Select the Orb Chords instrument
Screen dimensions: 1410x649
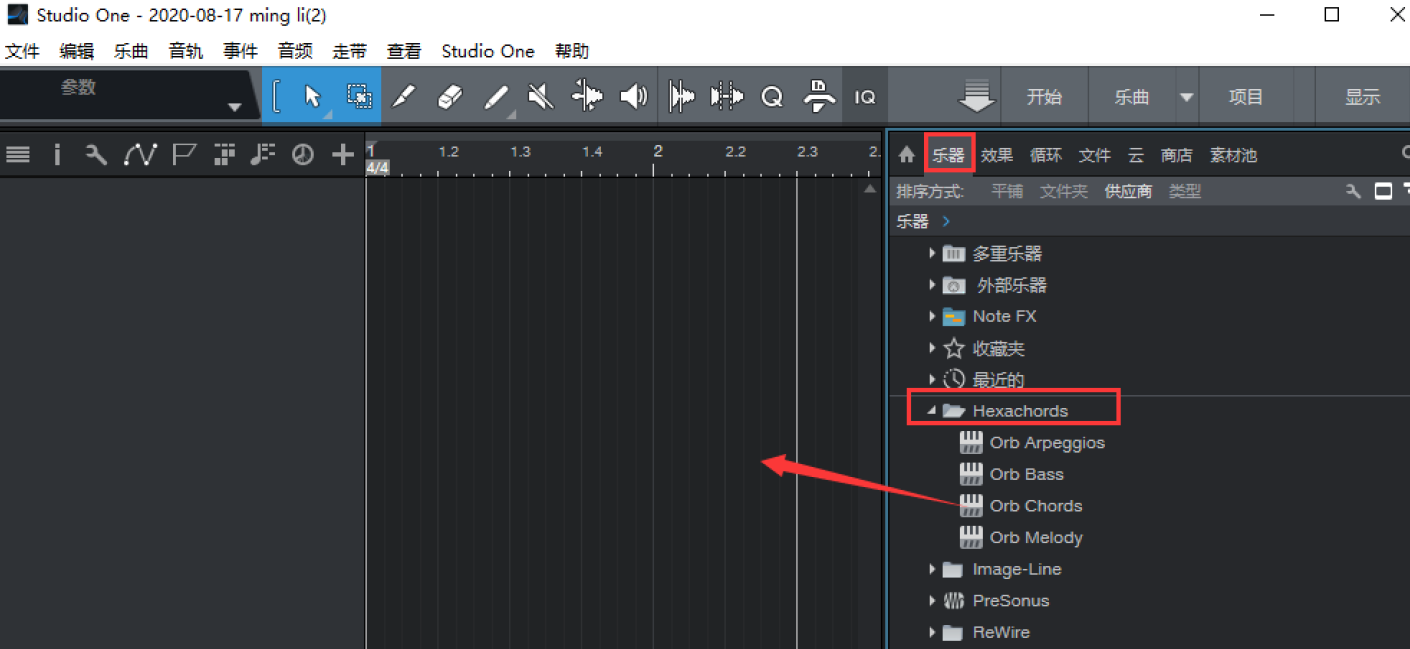coord(1035,506)
